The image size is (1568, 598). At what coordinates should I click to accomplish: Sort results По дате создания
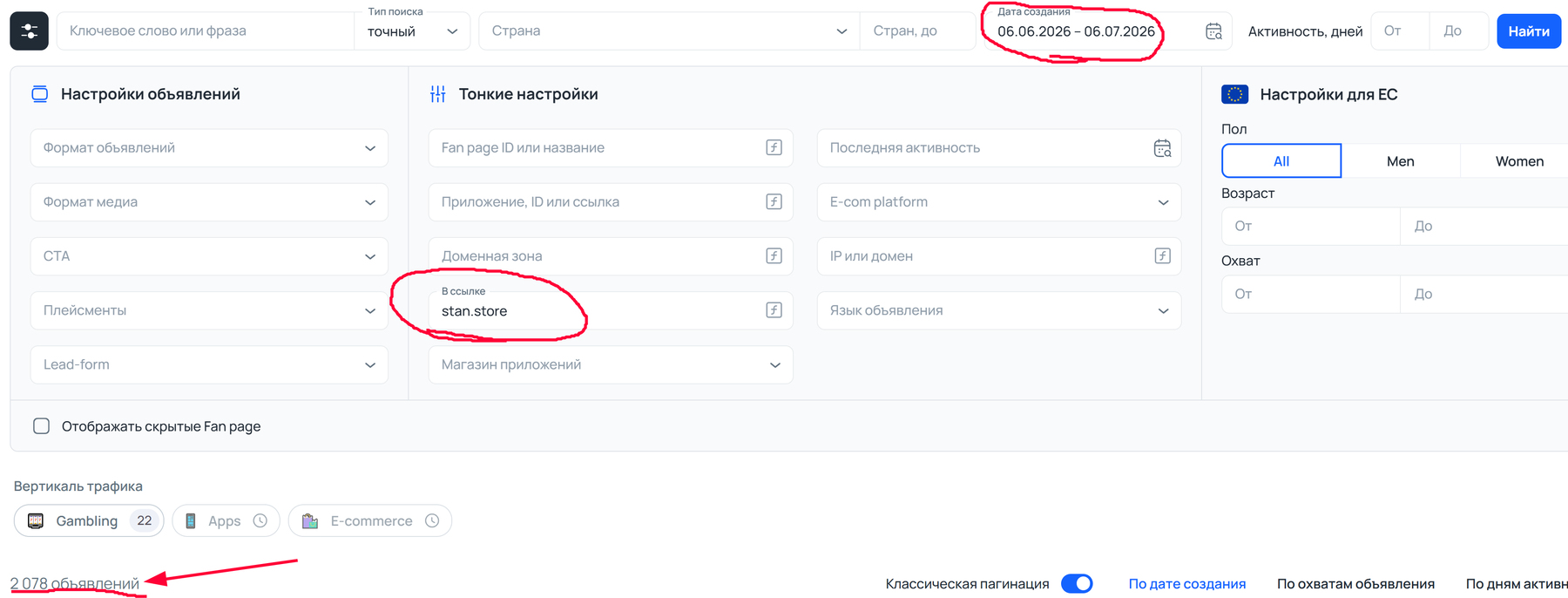[x=1187, y=583]
